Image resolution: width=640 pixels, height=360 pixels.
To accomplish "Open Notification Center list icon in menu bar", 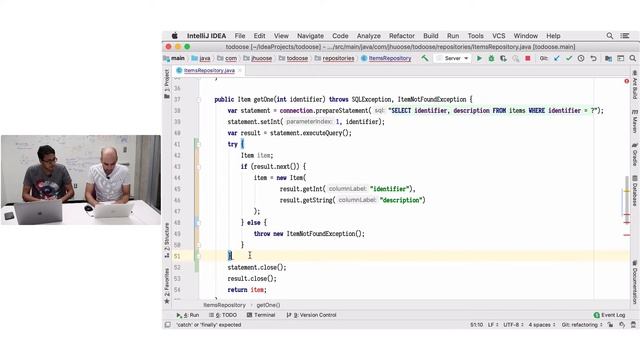I will pos(625,36).
